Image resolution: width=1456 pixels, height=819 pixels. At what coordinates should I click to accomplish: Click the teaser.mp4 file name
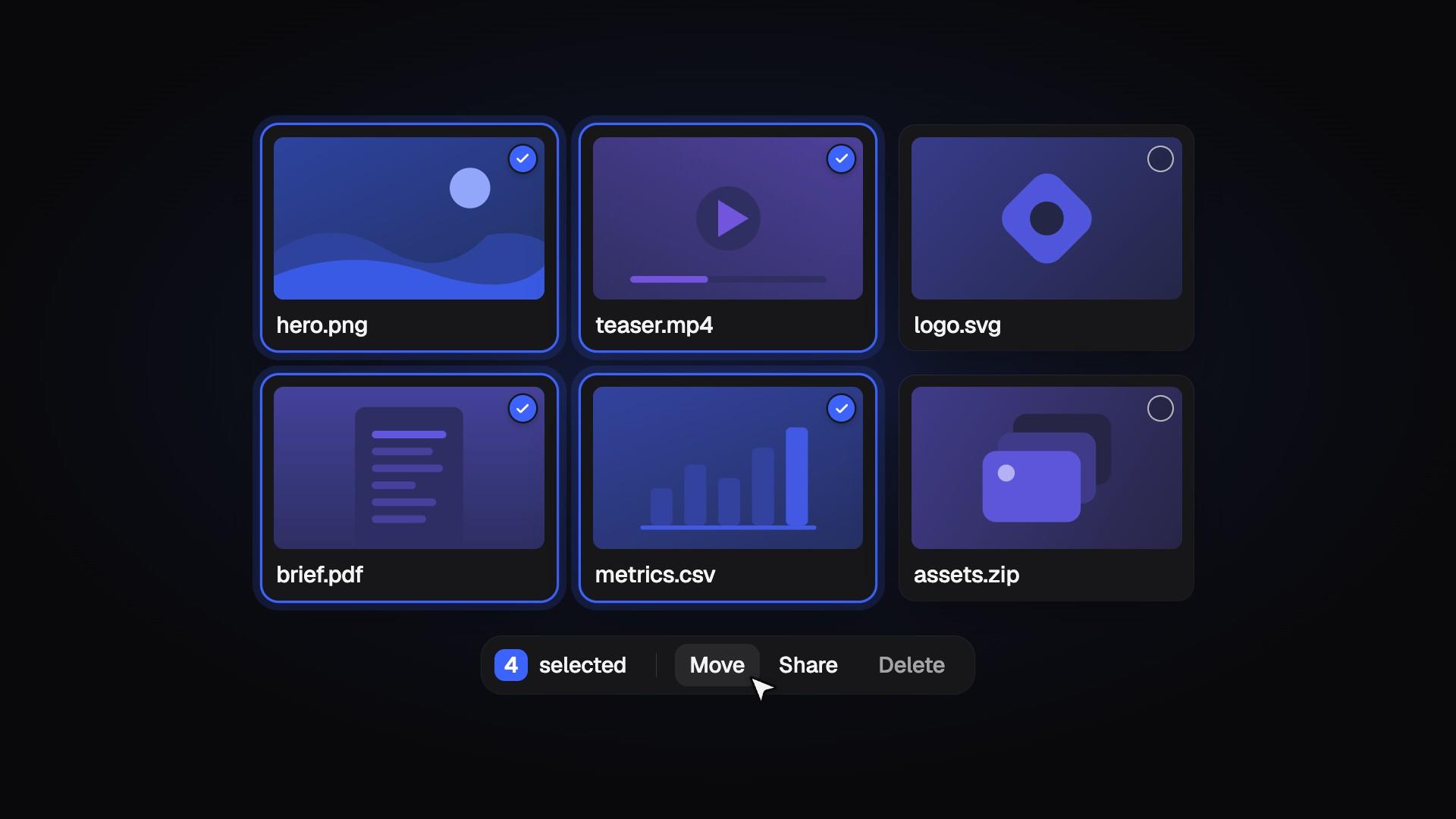[x=654, y=325]
